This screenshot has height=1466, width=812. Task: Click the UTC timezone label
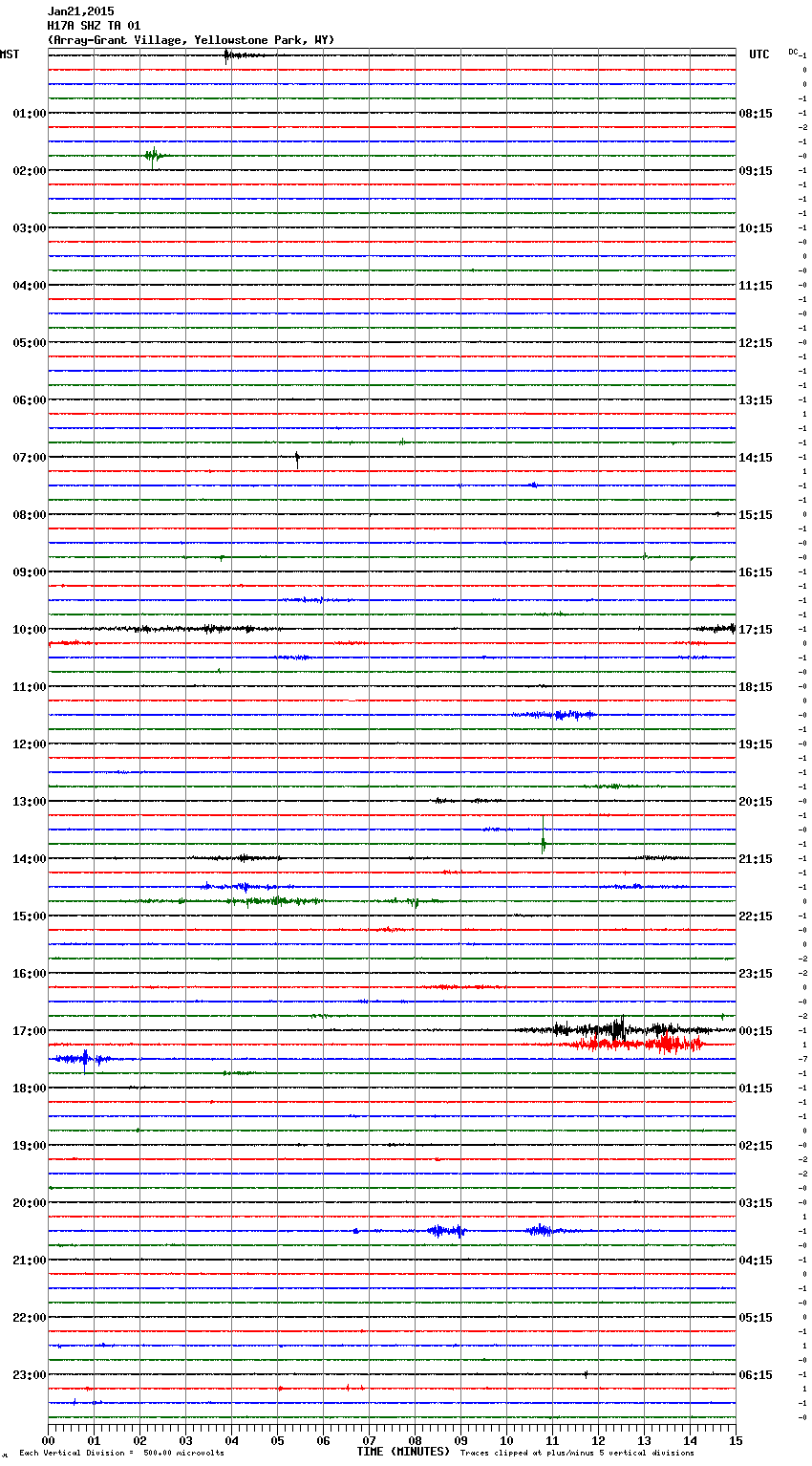[759, 54]
